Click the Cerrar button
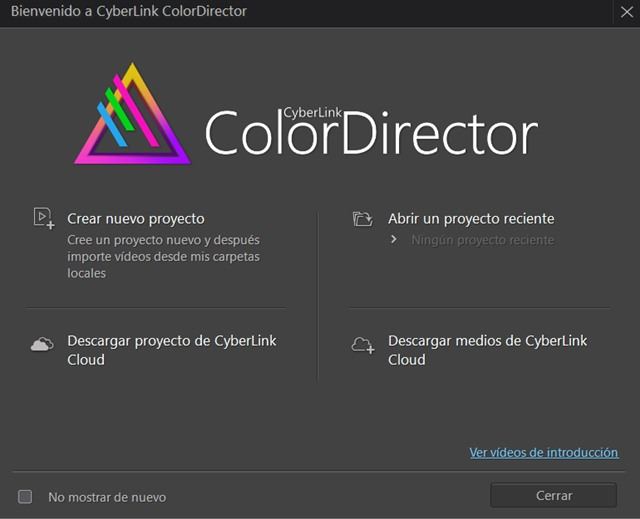Screen dimensions: 640x519 click(553, 495)
